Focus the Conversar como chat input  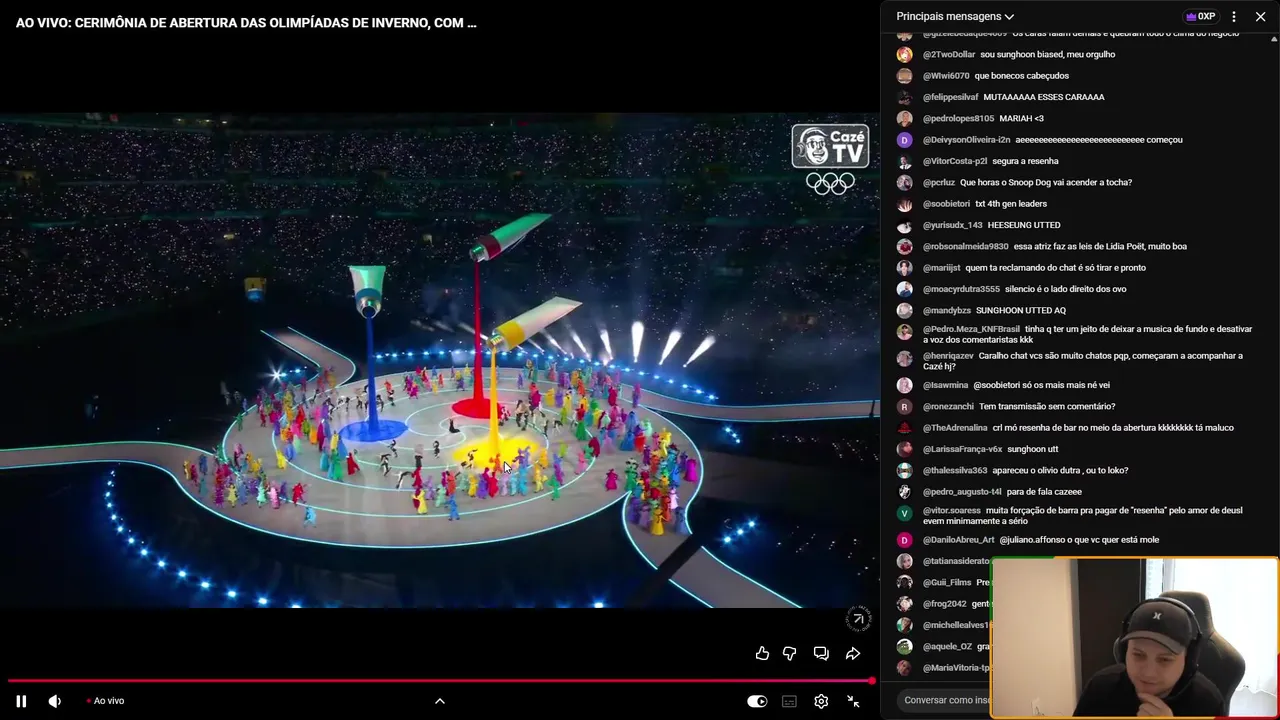[x=946, y=700]
